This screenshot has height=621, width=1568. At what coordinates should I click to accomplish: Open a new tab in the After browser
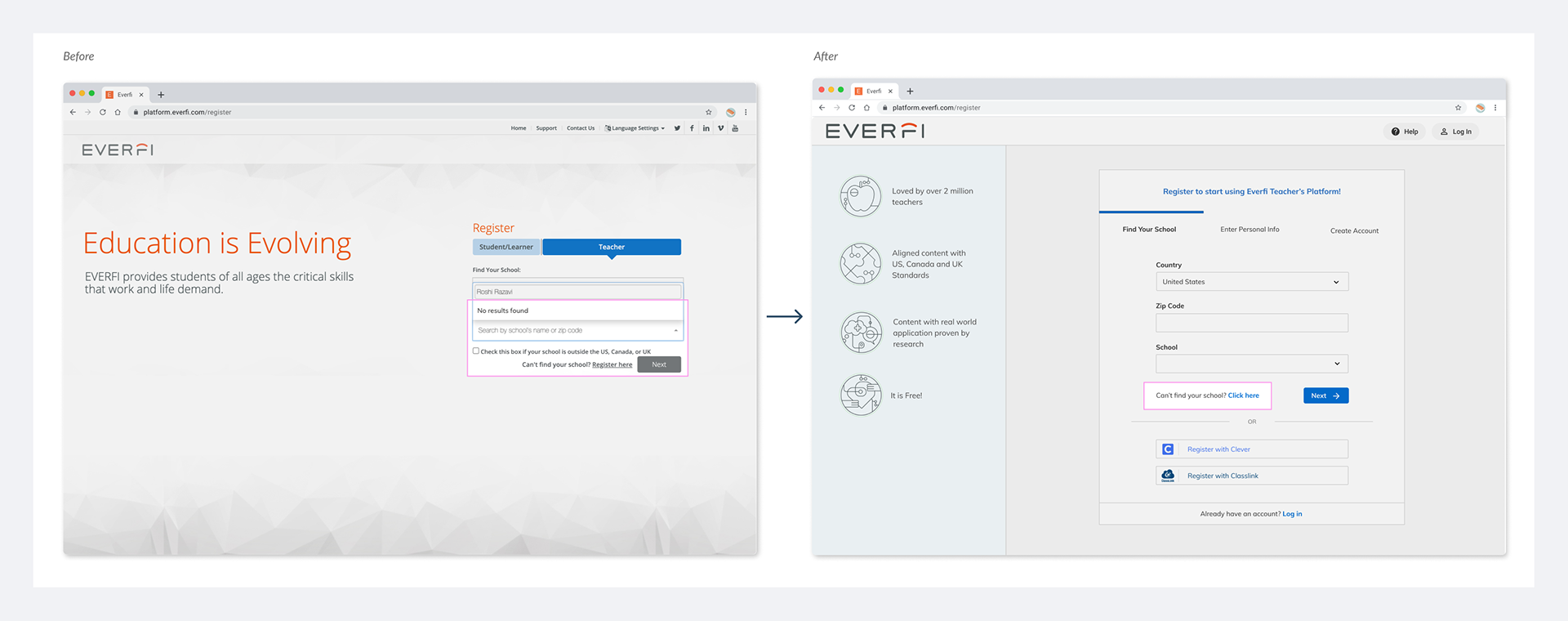[x=910, y=91]
